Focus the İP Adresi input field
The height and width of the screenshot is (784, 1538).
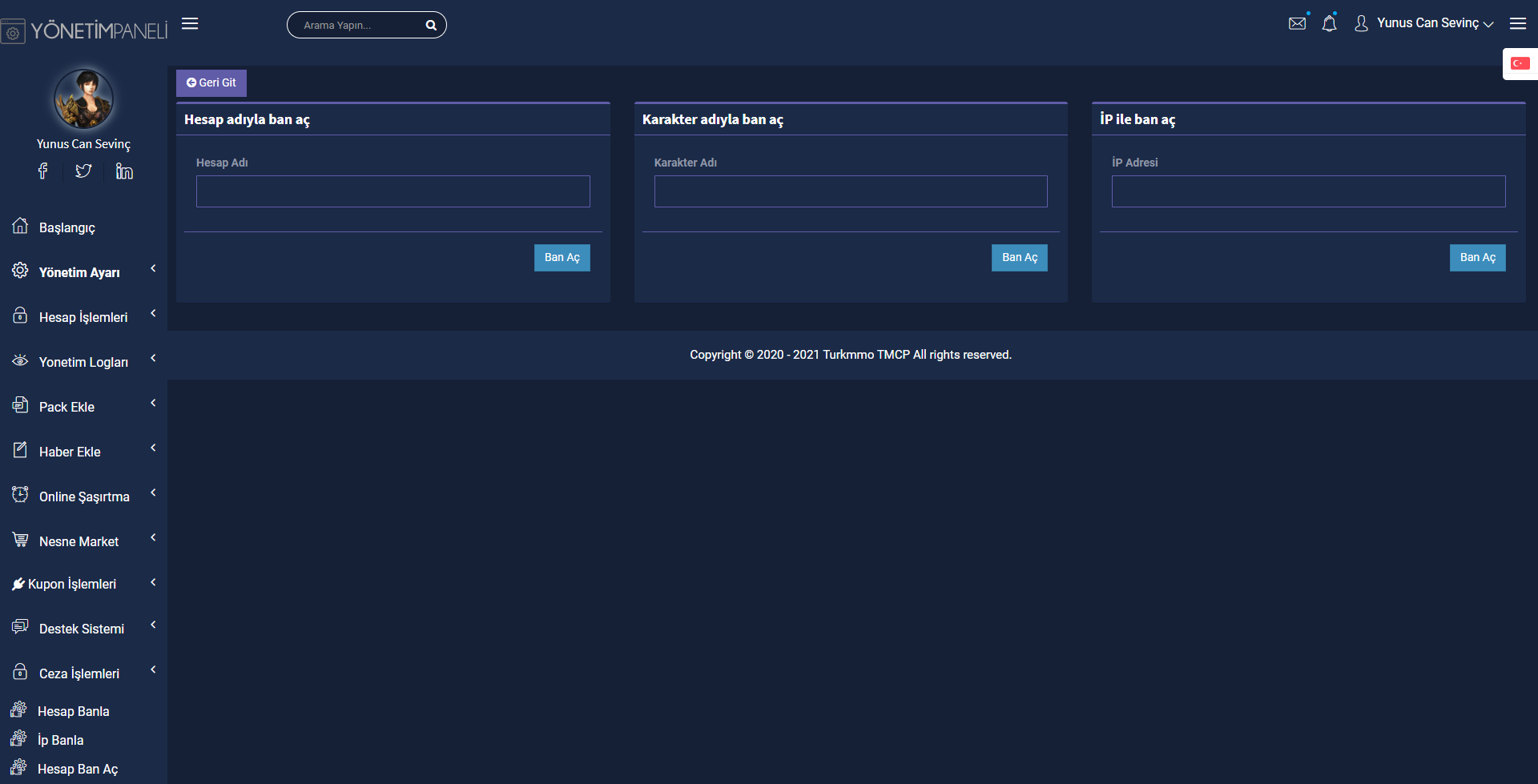point(1309,191)
